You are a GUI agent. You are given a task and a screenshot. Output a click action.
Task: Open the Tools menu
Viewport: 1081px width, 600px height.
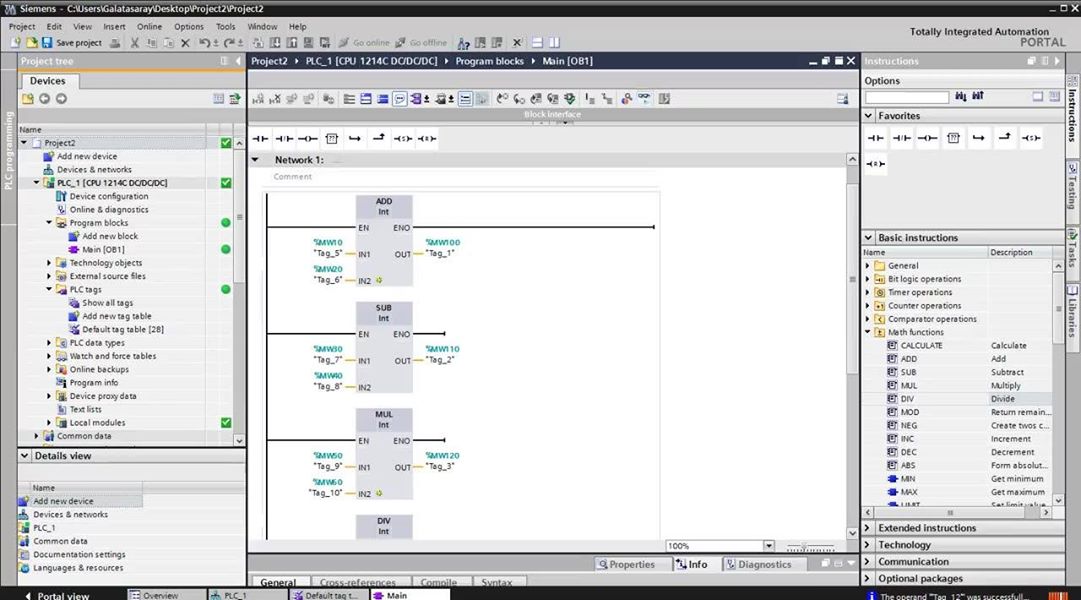tap(225, 26)
